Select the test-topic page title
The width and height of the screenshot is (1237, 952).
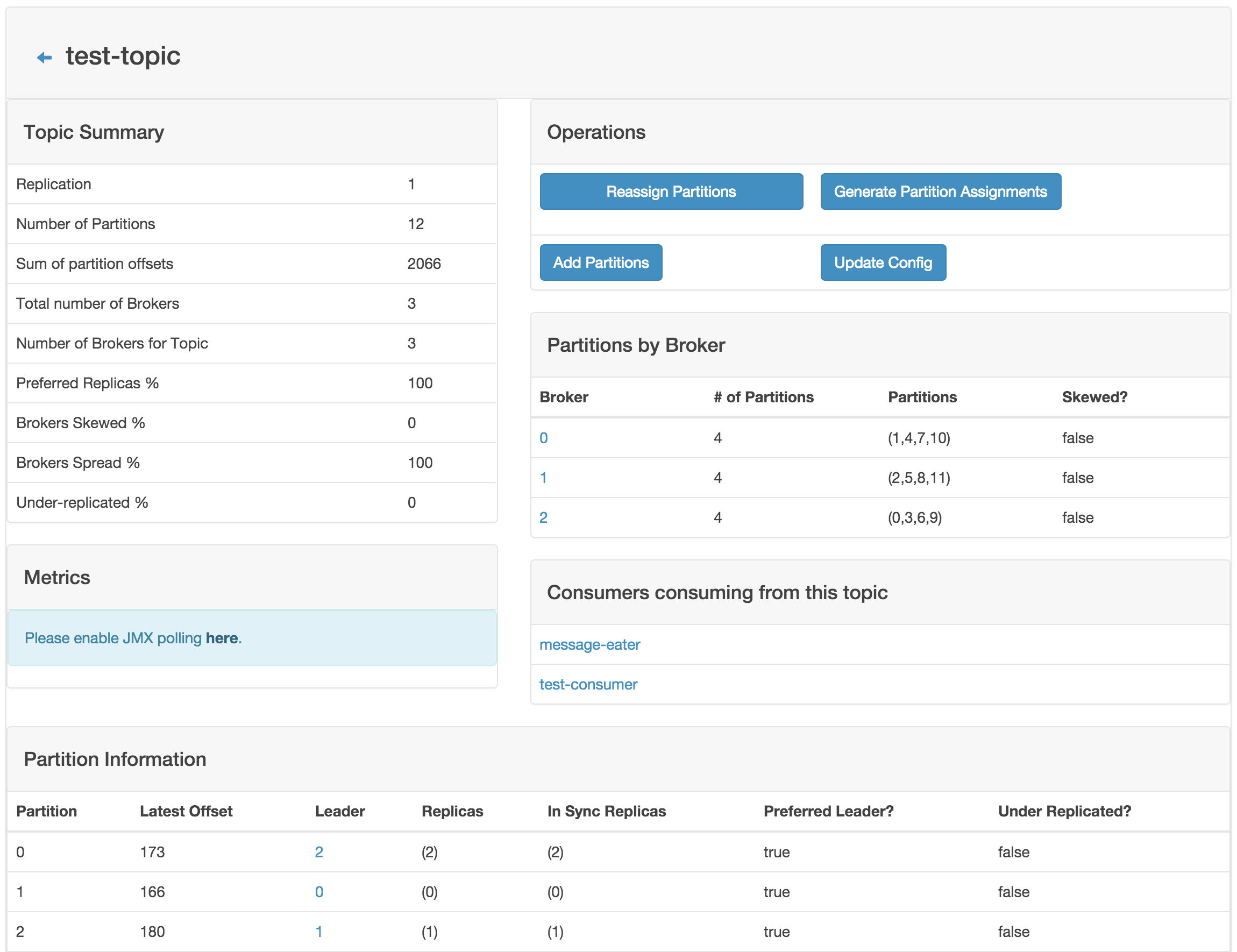click(x=123, y=55)
